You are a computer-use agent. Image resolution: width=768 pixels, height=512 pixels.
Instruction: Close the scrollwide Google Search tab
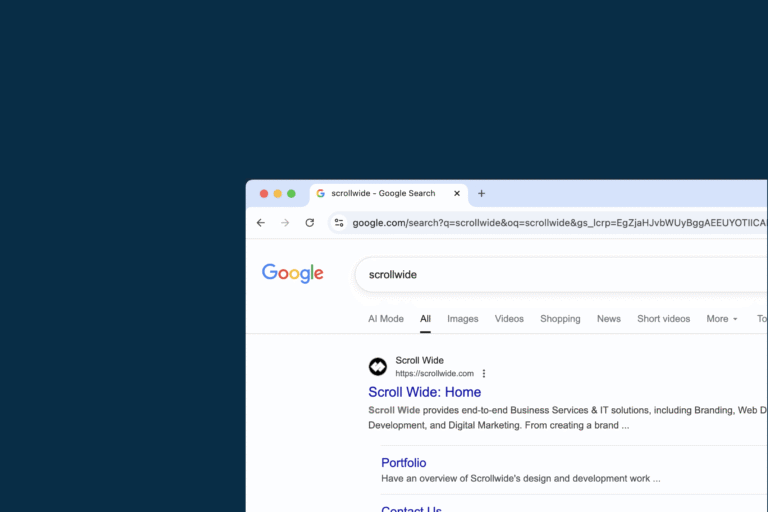point(457,193)
